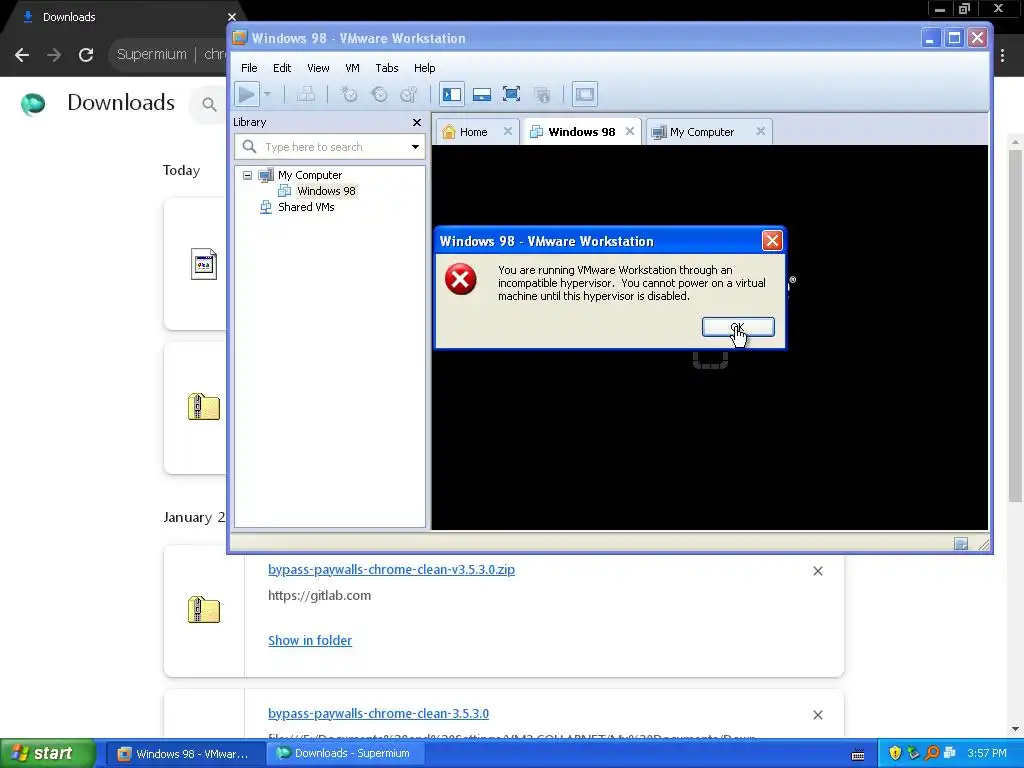The image size is (1024, 768).
Task: Switch to Windows 98 - VMware taskbar button
Action: [184, 754]
